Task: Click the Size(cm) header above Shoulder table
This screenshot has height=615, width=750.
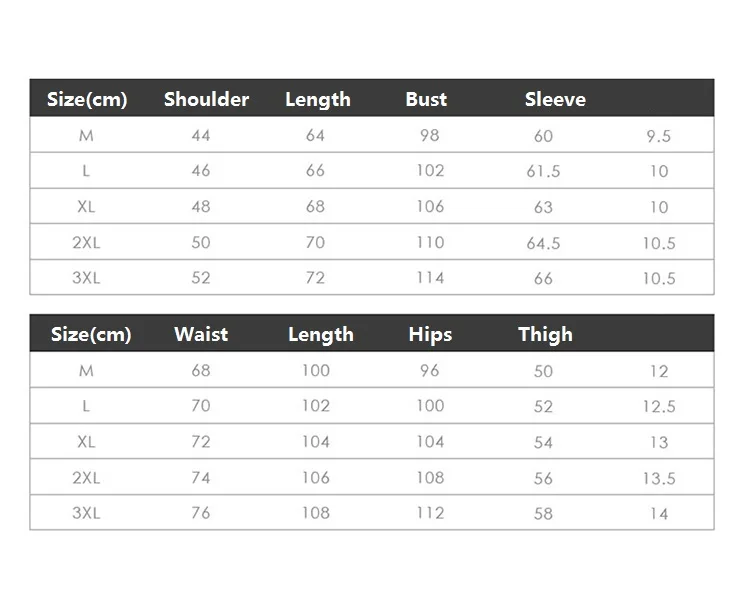Action: (x=88, y=99)
